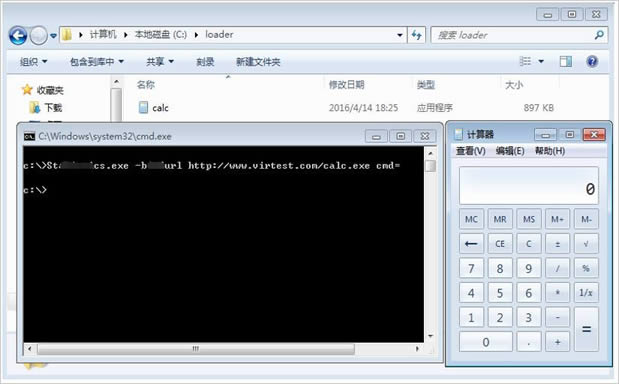Open Explorer help question mark icon
The width and height of the screenshot is (619, 384).
tap(592, 61)
